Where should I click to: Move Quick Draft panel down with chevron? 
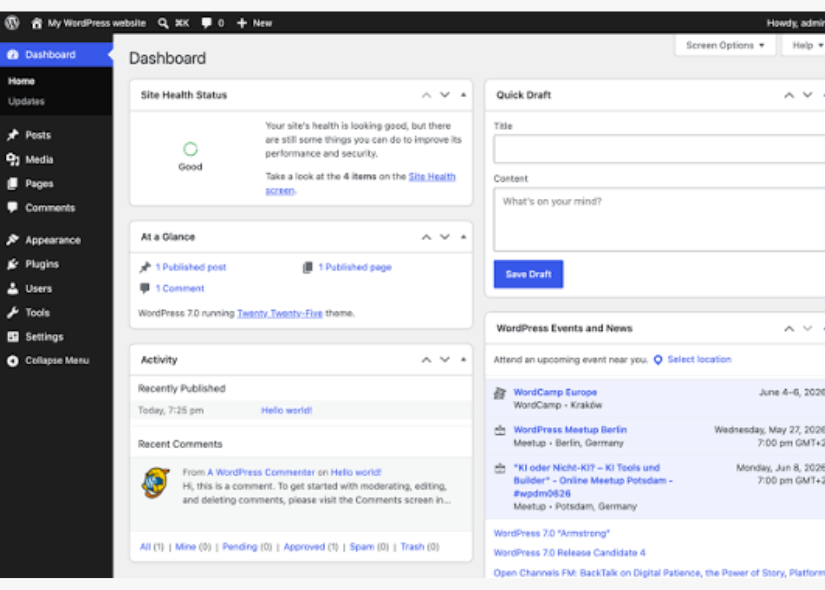[807, 95]
